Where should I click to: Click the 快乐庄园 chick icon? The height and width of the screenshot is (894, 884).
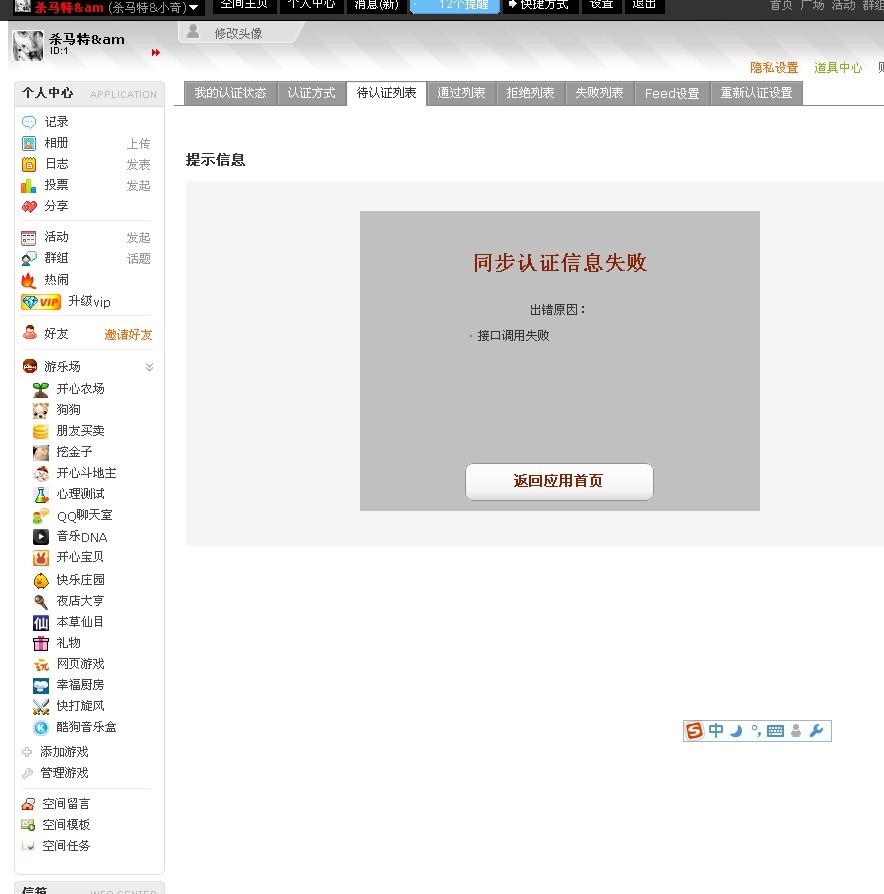[x=40, y=580]
